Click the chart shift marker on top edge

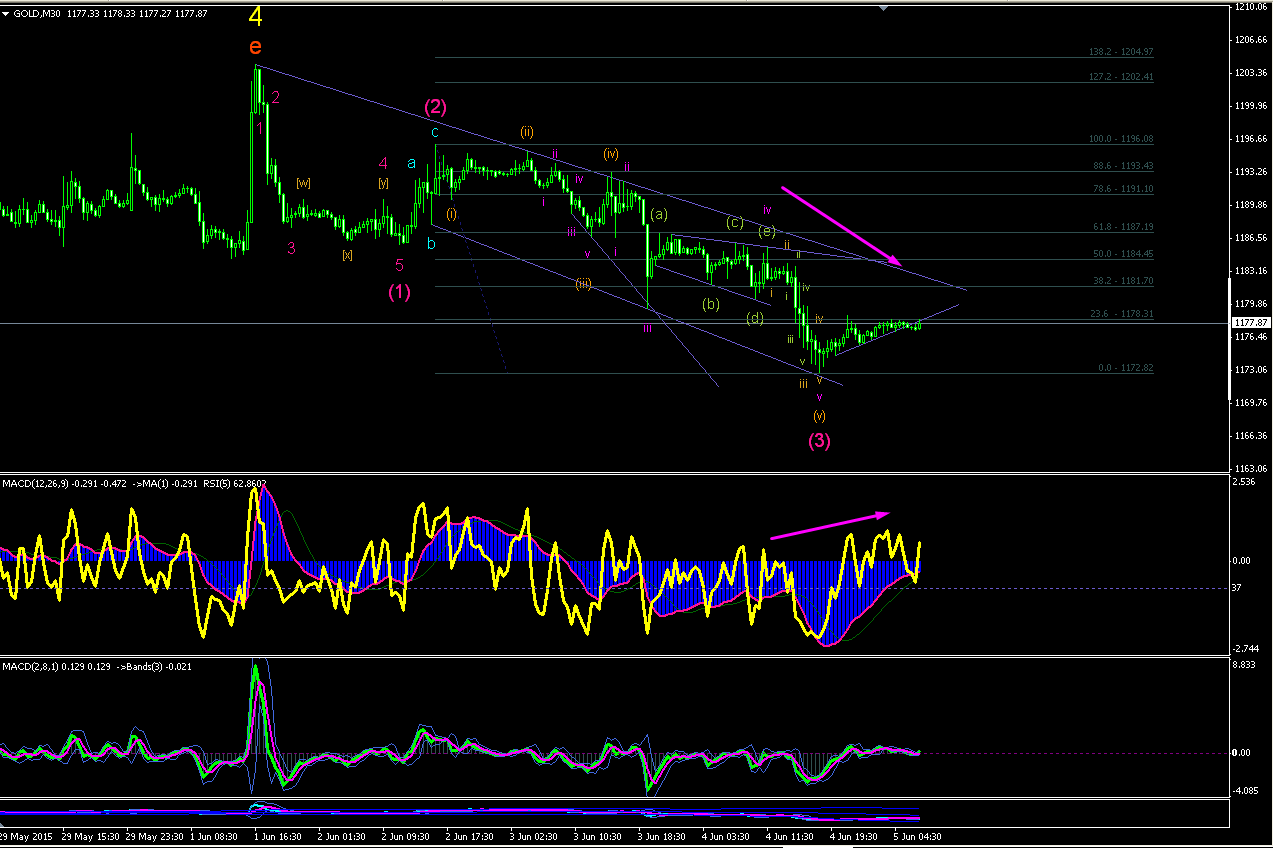882,8
